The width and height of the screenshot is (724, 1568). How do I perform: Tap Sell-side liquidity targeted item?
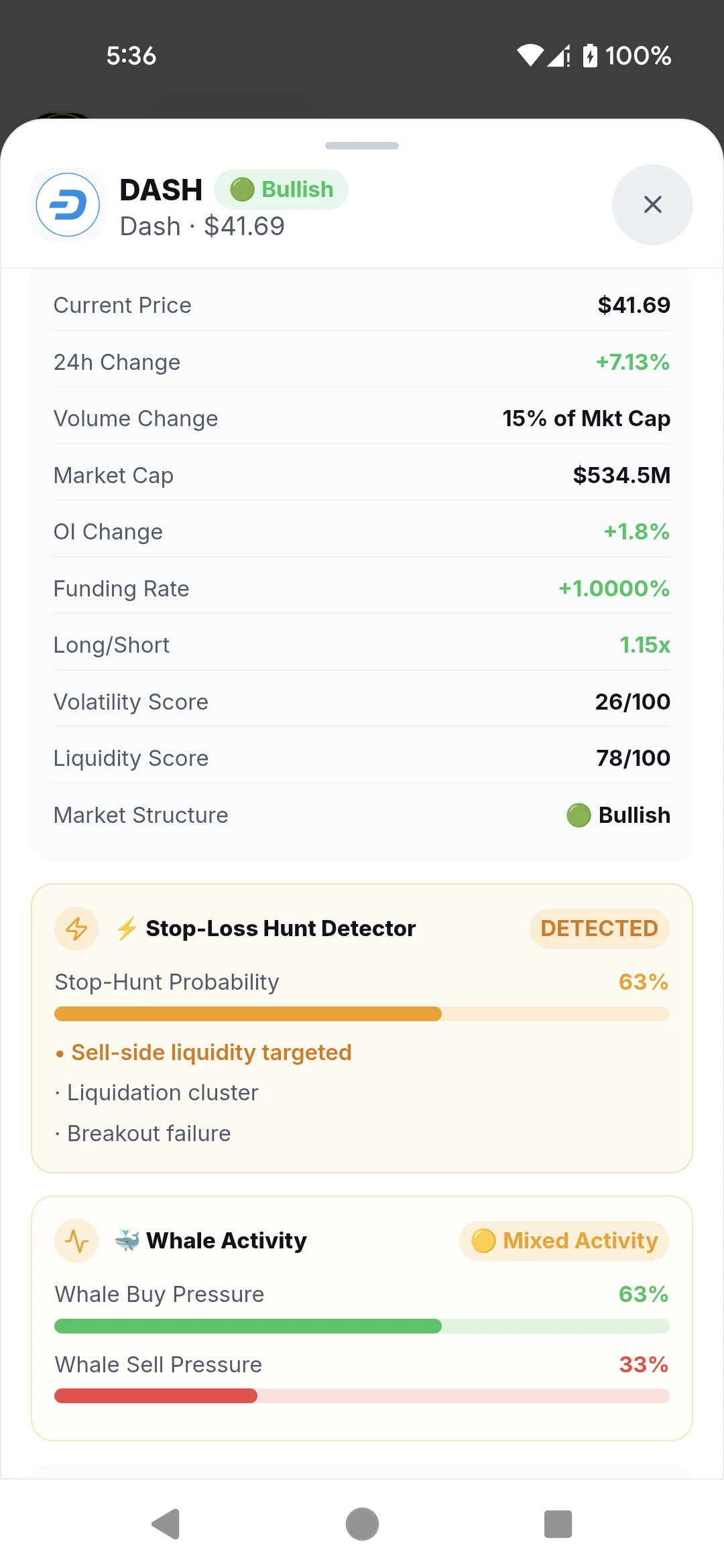(x=204, y=1053)
